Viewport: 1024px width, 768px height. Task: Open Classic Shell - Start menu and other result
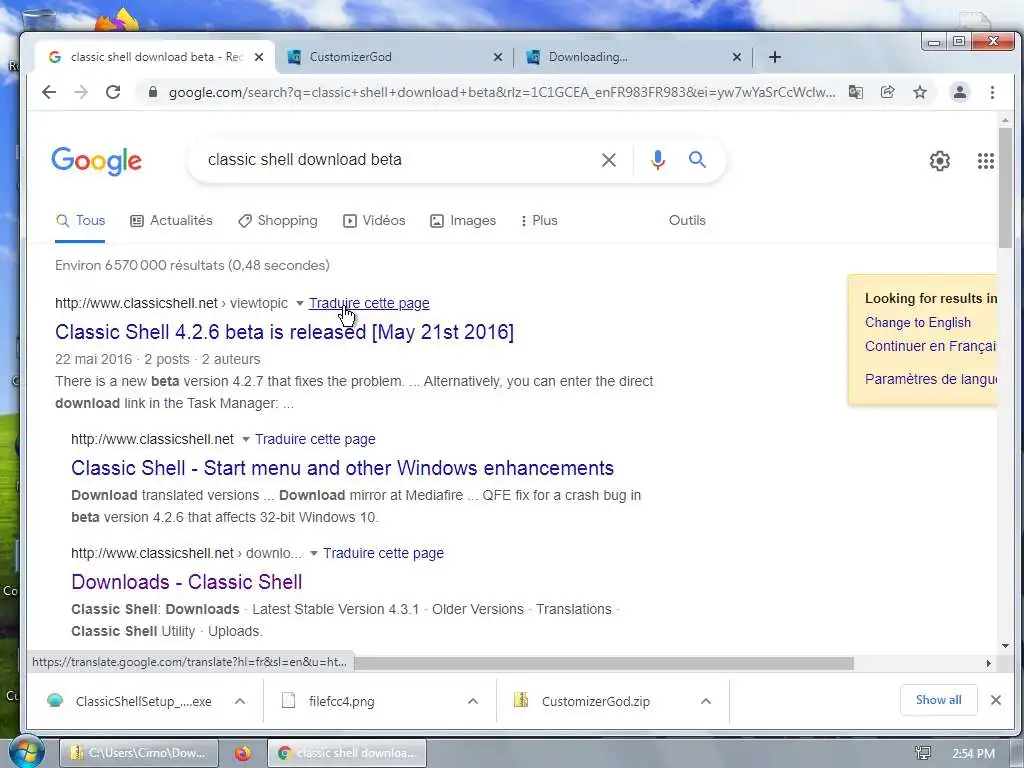coord(342,468)
